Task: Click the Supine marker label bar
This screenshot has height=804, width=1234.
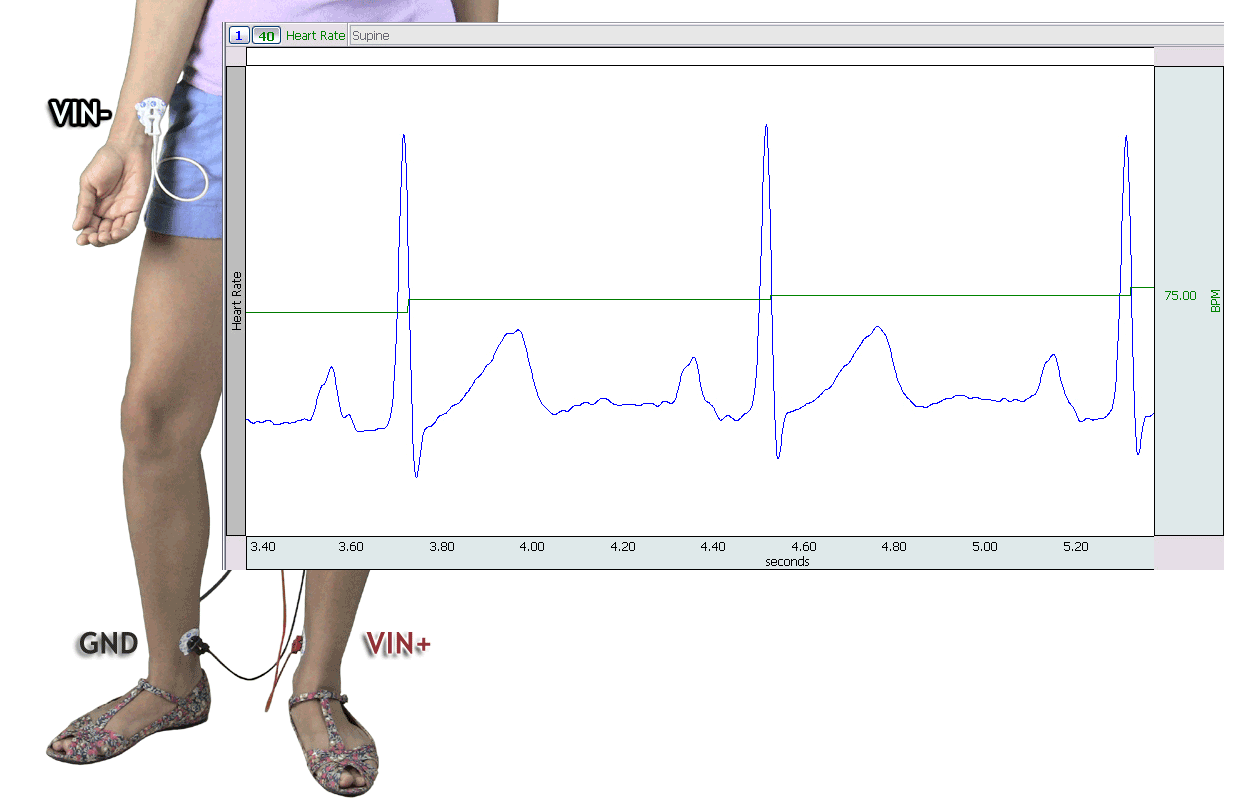Action: (x=370, y=34)
